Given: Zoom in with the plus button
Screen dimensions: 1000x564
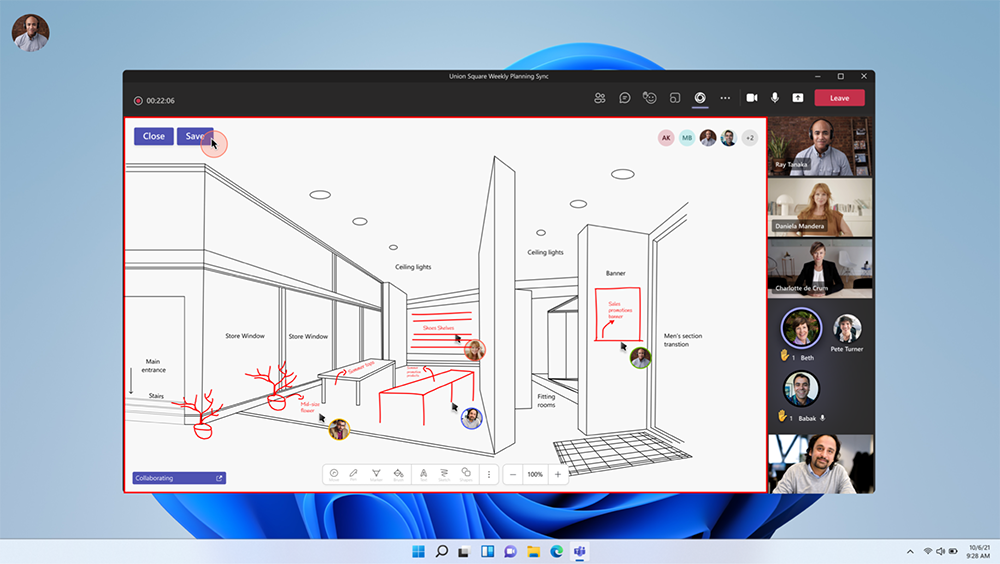Looking at the screenshot, I should pyautogui.click(x=558, y=474).
